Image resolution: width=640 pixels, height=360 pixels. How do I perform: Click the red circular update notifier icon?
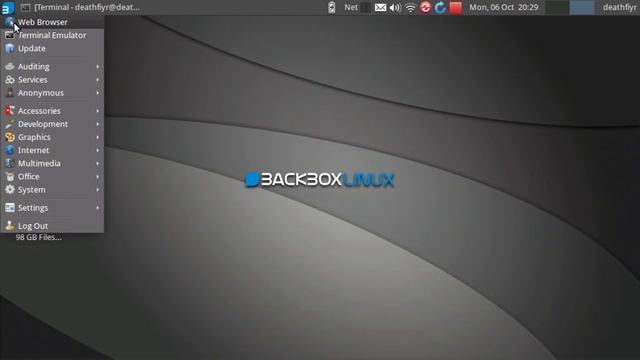click(x=425, y=7)
